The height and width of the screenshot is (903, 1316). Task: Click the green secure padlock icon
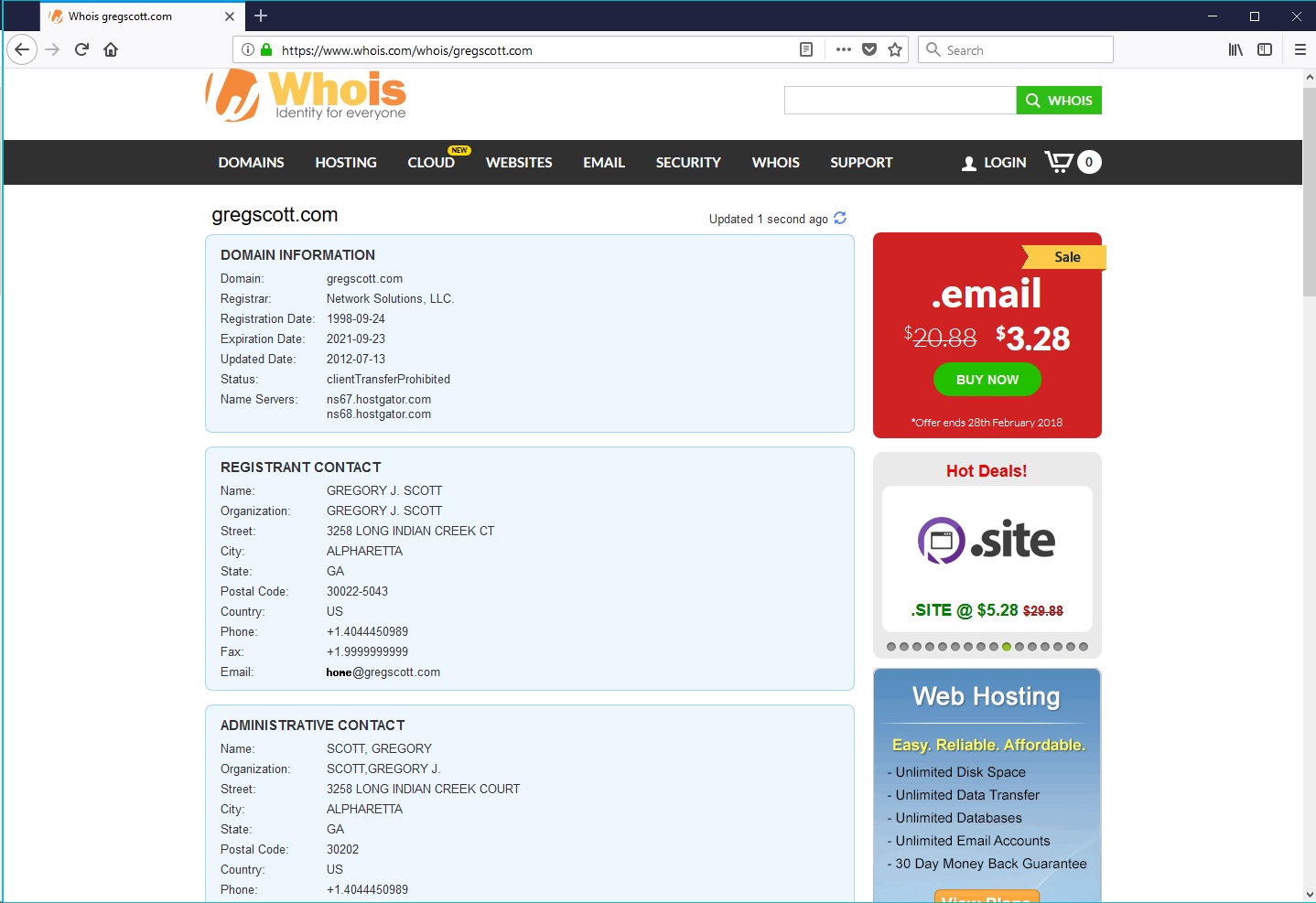point(266,49)
